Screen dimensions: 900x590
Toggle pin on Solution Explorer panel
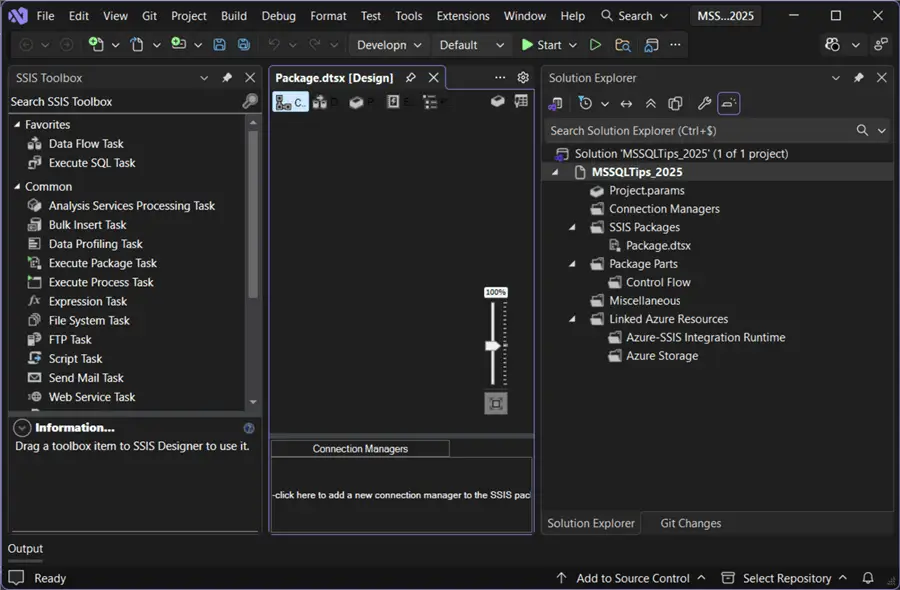pyautogui.click(x=859, y=77)
